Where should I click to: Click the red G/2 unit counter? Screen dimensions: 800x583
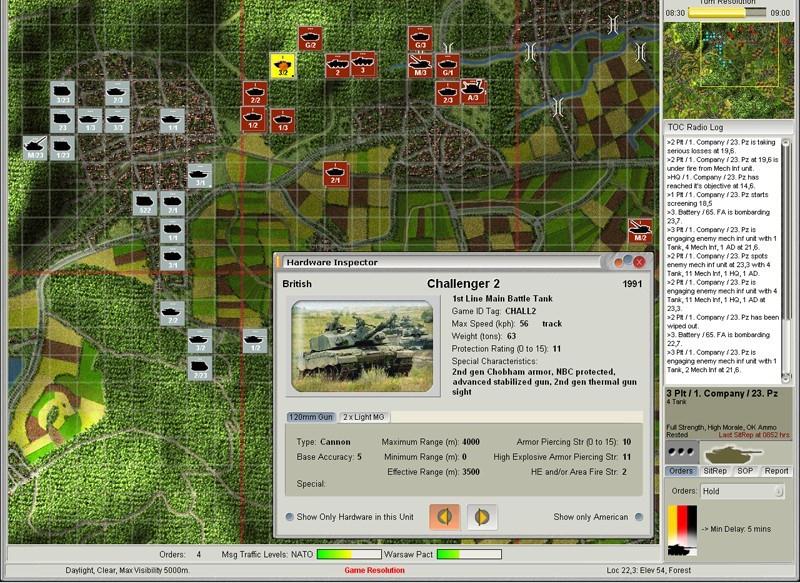[310, 39]
